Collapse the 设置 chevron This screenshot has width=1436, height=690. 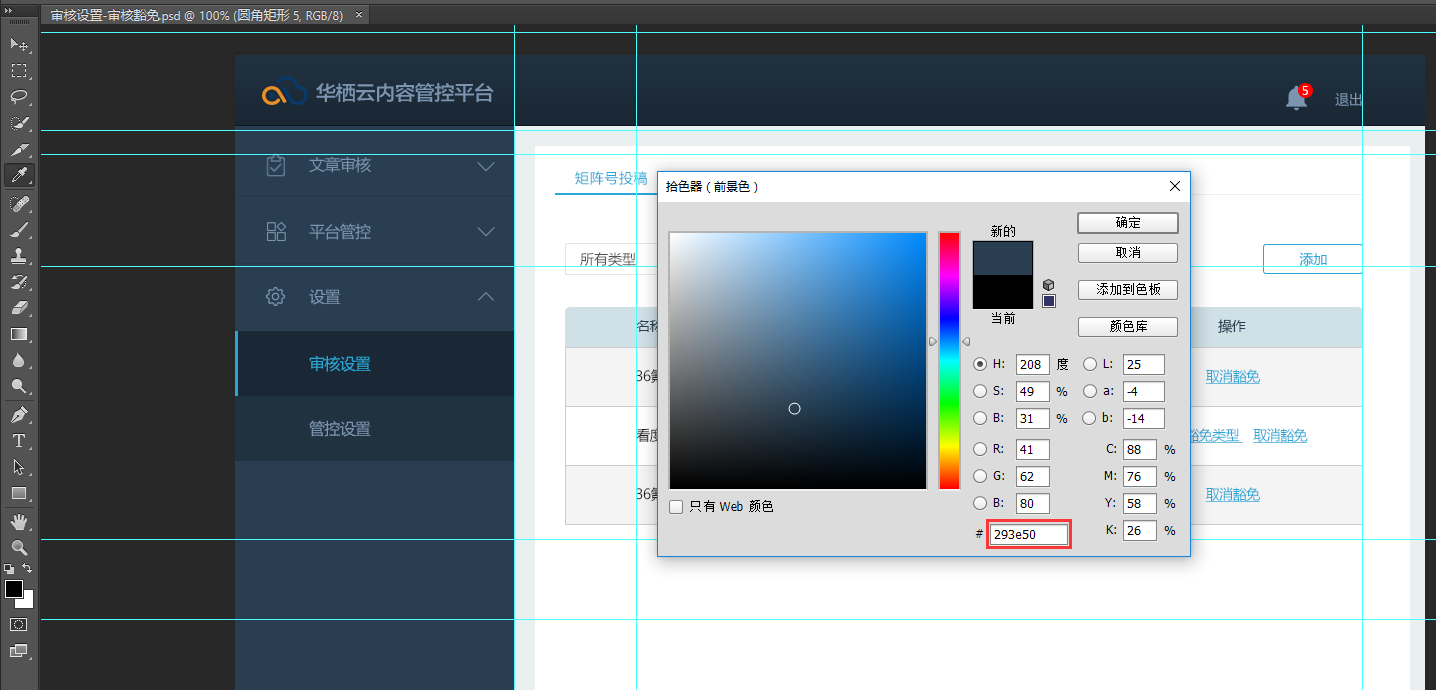click(486, 297)
